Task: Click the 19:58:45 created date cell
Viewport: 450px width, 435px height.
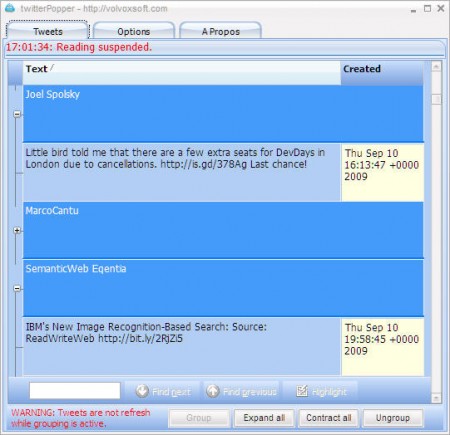Action: [383, 347]
